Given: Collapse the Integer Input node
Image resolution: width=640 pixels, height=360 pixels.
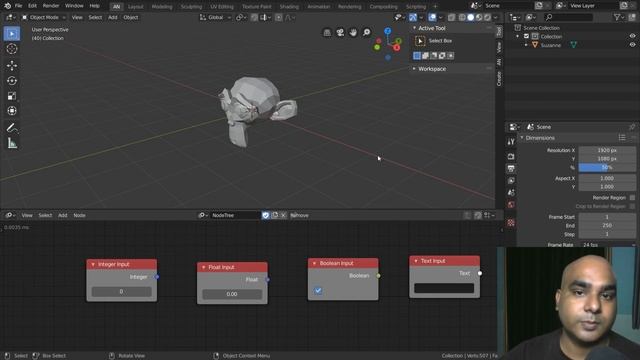Looking at the screenshot, I should [93, 264].
